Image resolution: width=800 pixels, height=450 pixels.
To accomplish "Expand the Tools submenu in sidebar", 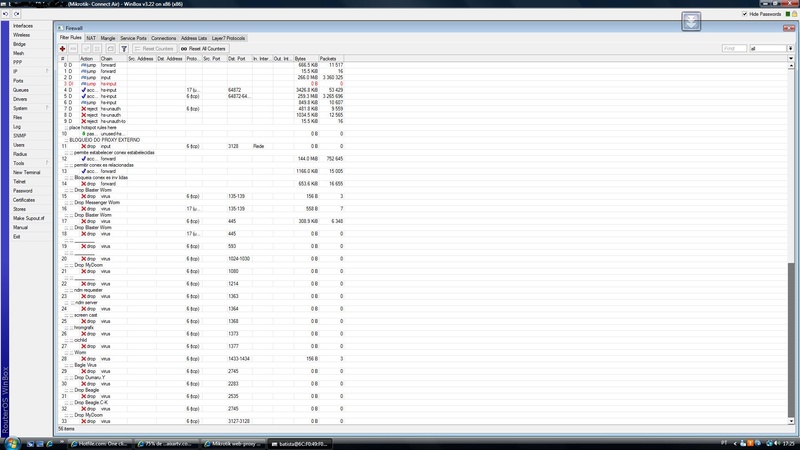I will (47, 163).
